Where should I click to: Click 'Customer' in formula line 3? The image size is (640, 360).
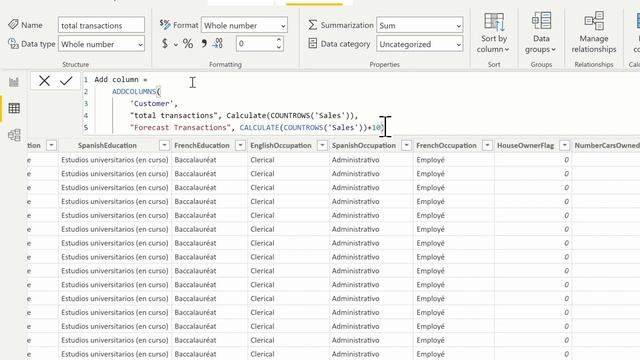[x=151, y=103]
